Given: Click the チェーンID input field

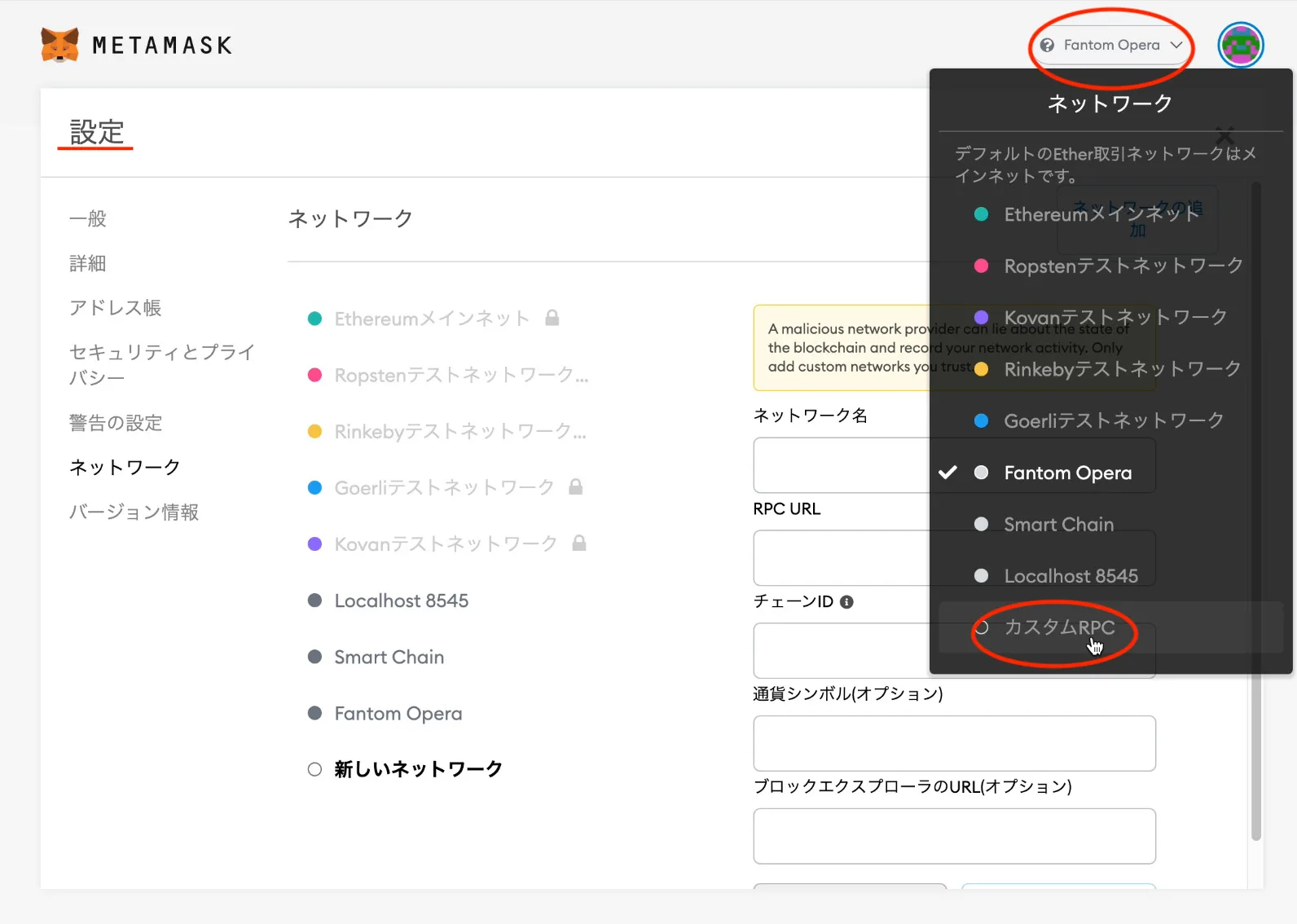Looking at the screenshot, I should point(954,651).
